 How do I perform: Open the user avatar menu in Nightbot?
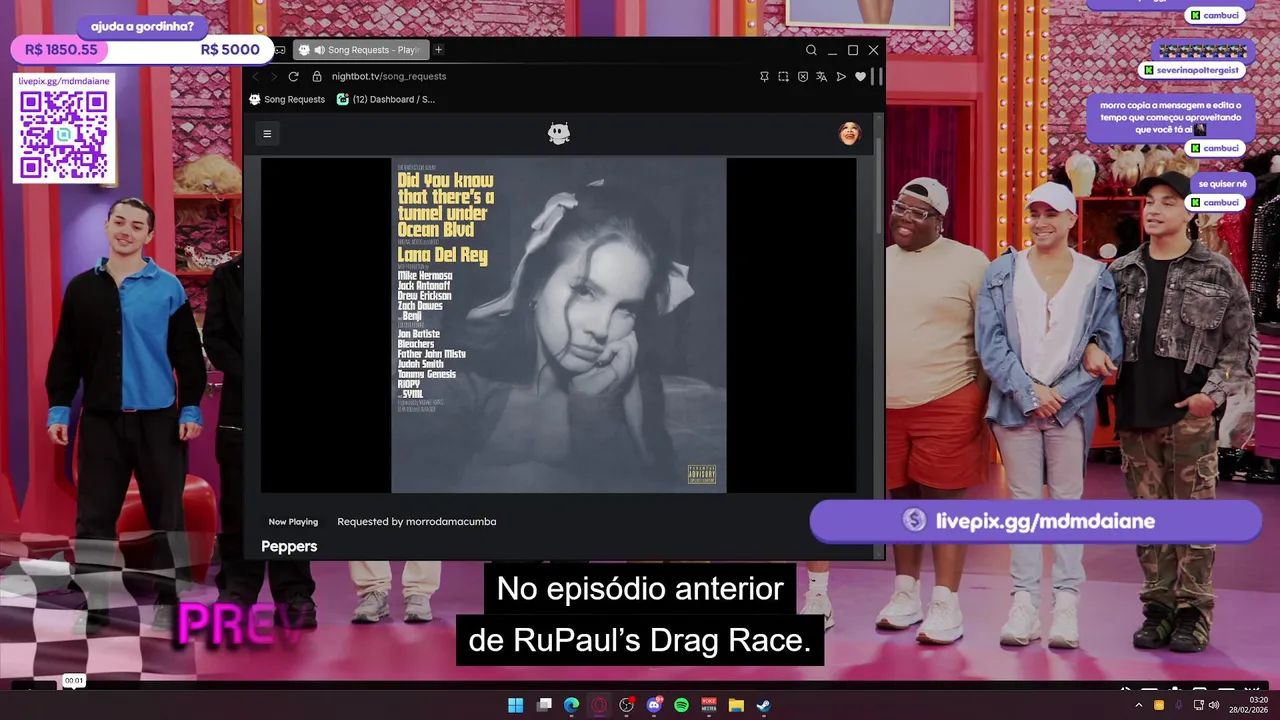coord(849,133)
